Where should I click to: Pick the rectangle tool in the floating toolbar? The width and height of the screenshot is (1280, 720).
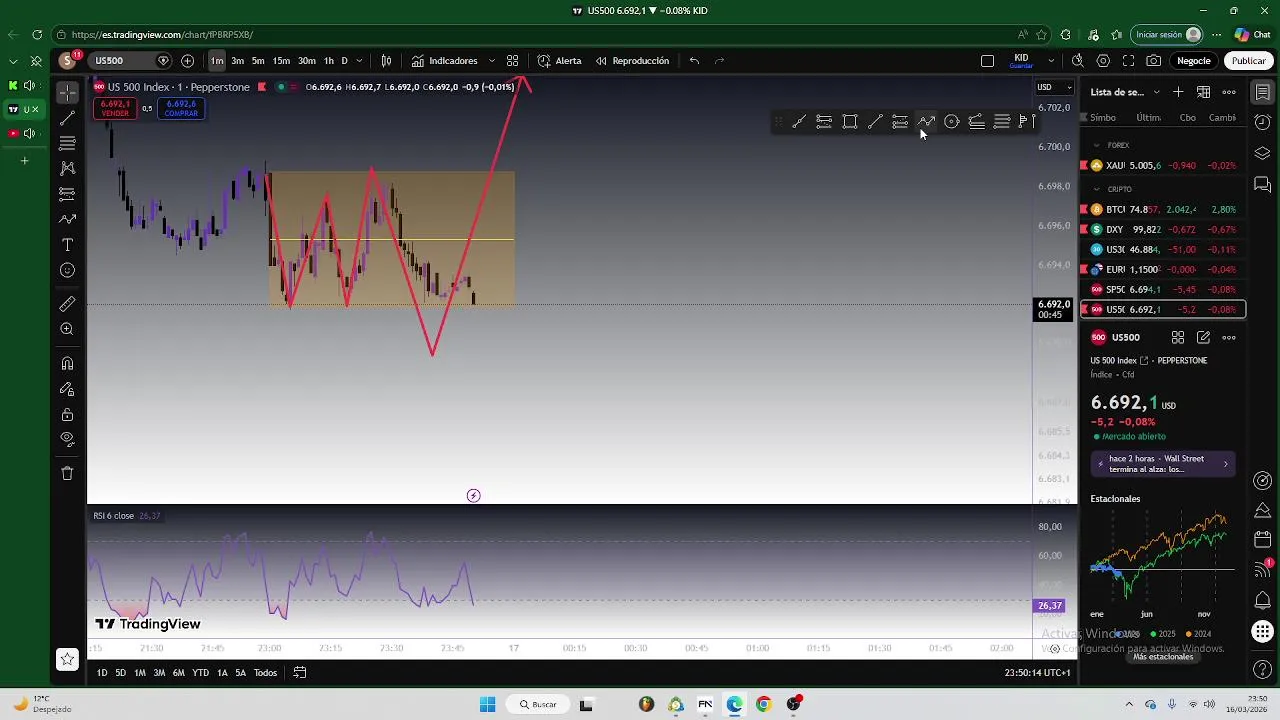[x=850, y=122]
